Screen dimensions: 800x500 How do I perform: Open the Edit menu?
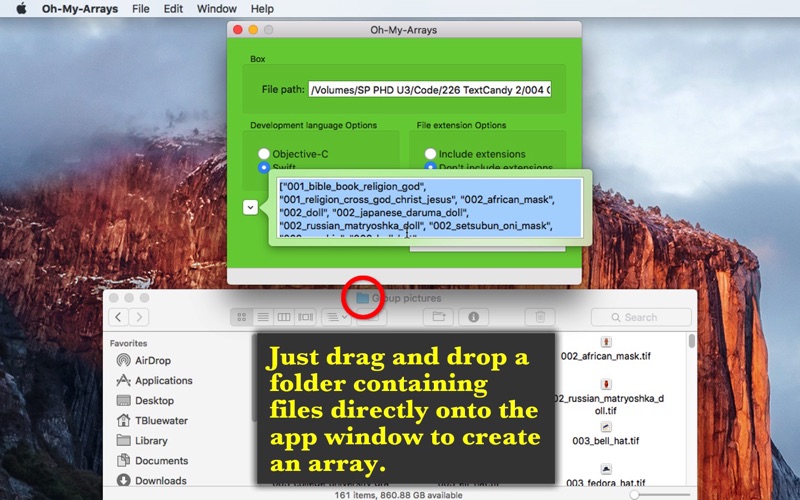[173, 9]
